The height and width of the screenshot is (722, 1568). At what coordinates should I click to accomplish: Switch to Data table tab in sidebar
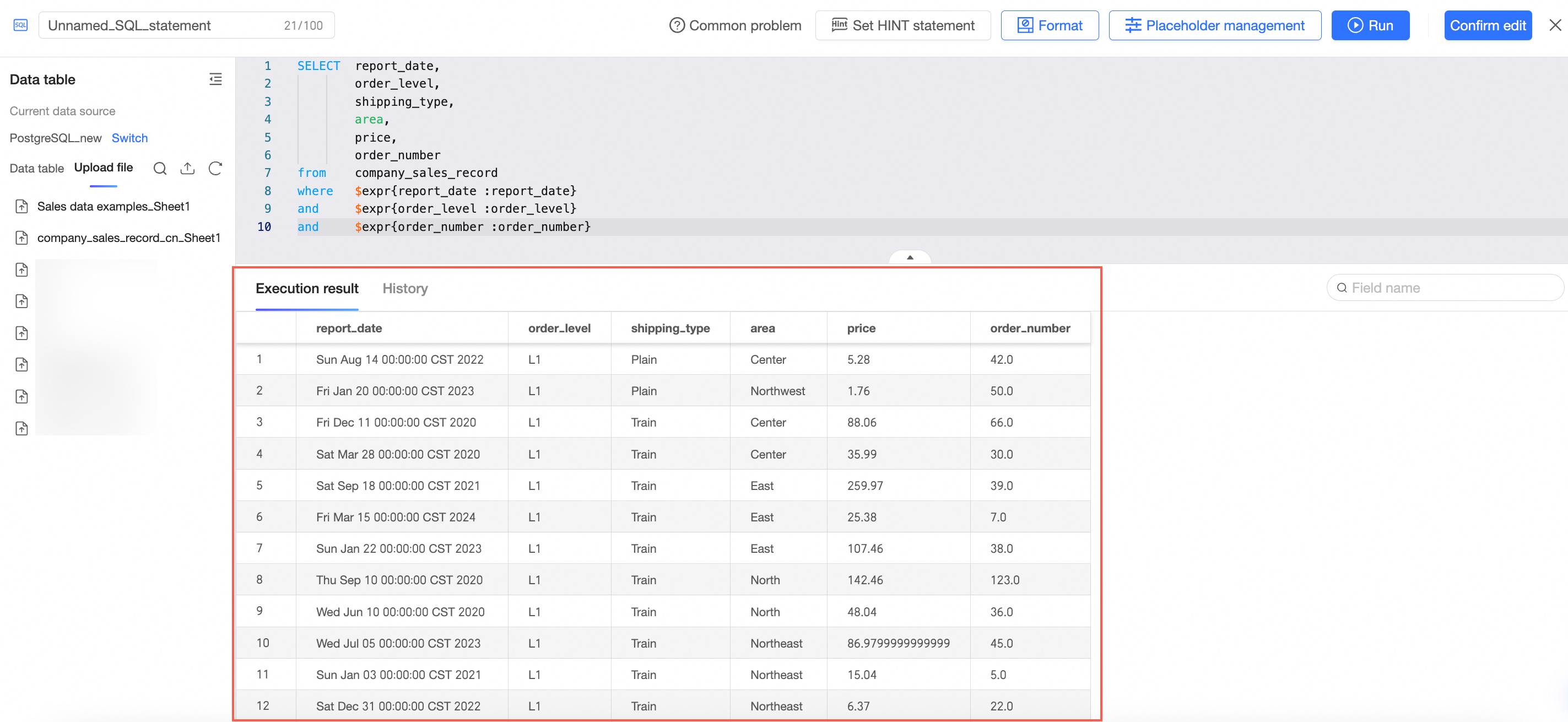click(x=36, y=169)
